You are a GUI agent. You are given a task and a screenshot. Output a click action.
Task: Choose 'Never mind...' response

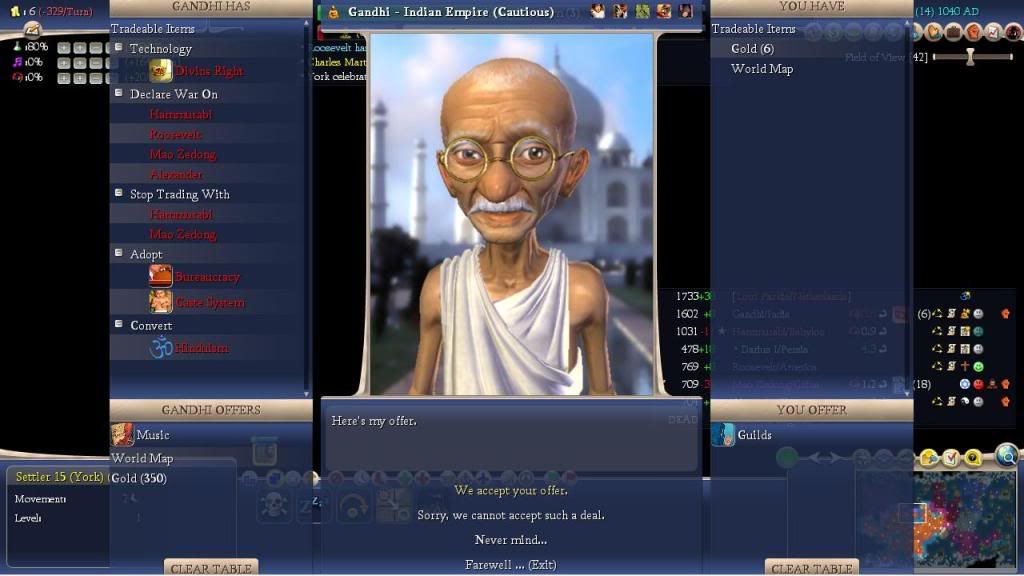511,540
